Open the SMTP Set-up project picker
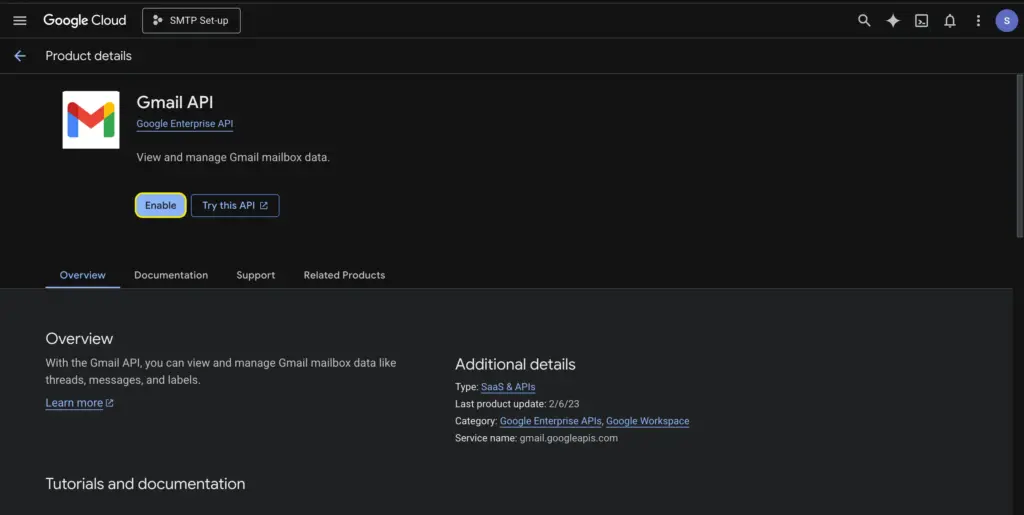Viewport: 1024px width, 515px height. pos(191,20)
